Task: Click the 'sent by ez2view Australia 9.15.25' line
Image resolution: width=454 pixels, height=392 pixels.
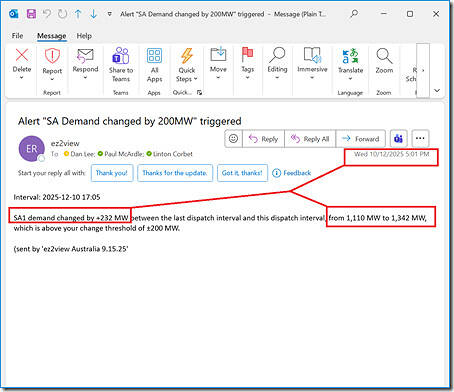Action: tap(71, 249)
